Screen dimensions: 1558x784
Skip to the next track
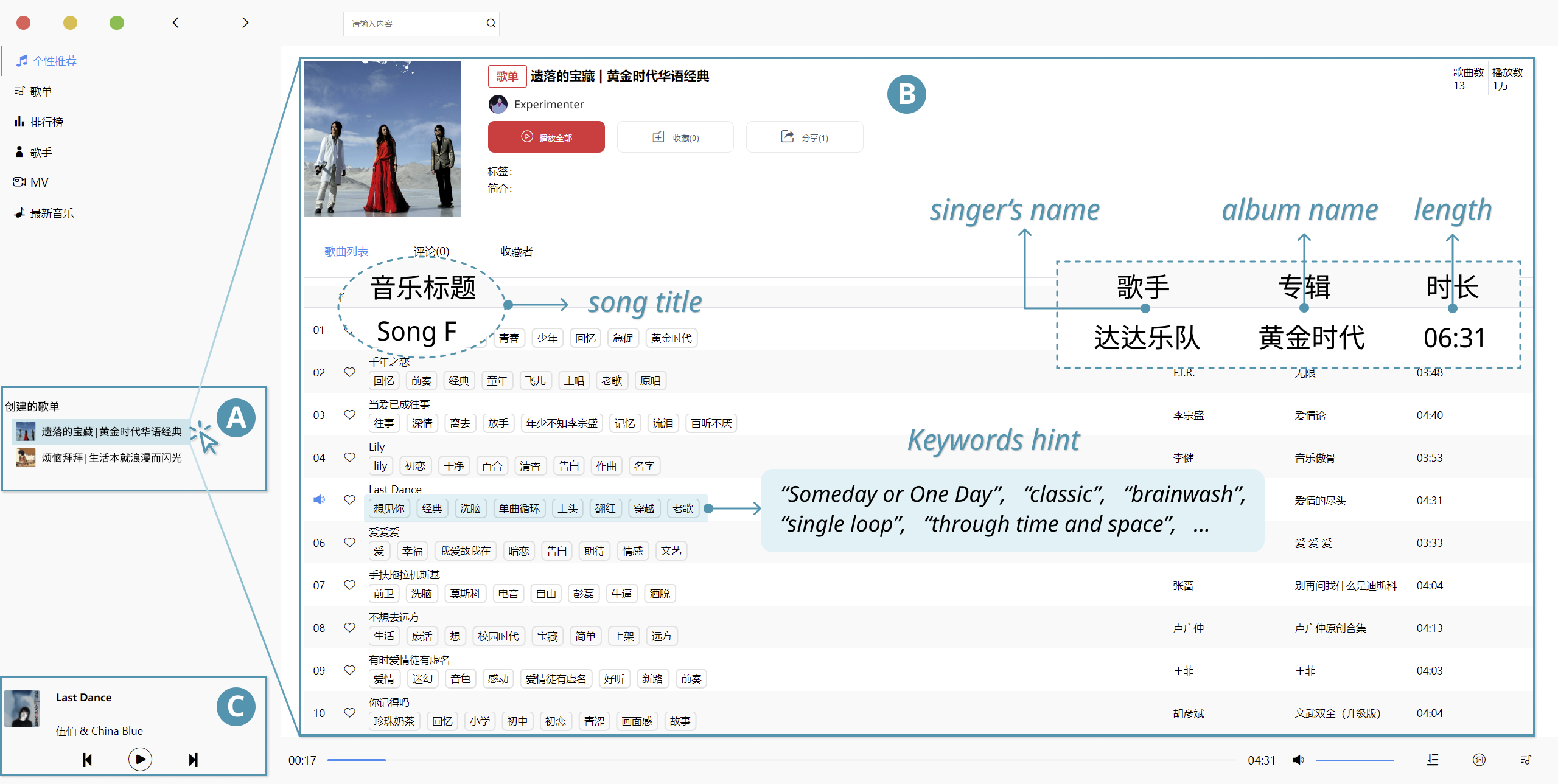pyautogui.click(x=194, y=760)
